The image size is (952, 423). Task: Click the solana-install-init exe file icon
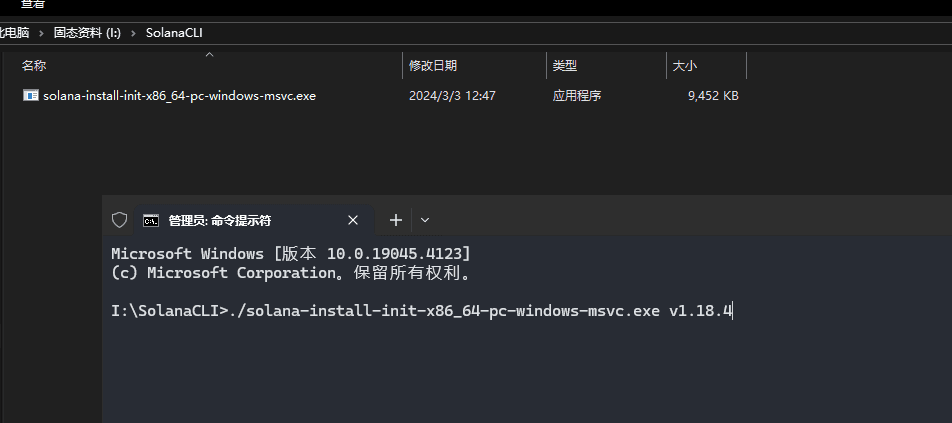31,96
